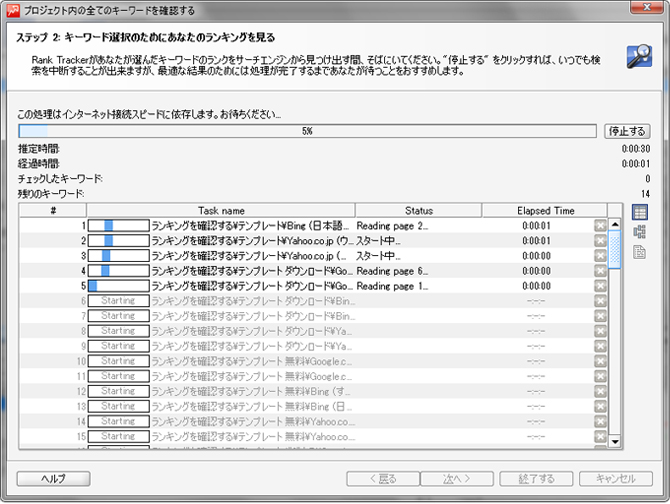The width and height of the screenshot is (670, 504).
Task: Select task 2 Yahoo.co.jp (ウ row name
Action: pos(252,241)
